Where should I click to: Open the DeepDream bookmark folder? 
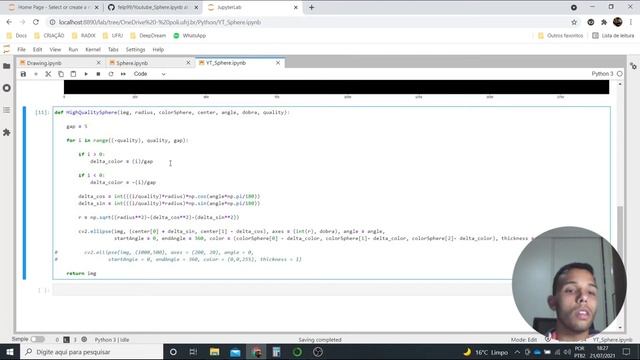(148, 36)
